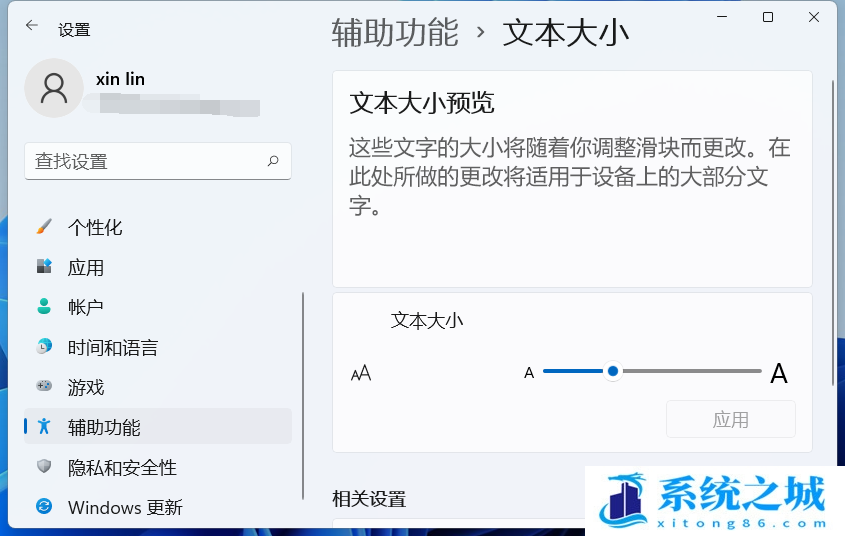The width and height of the screenshot is (845, 536).
Task: Click the large A at the slider's right end
Action: click(779, 374)
